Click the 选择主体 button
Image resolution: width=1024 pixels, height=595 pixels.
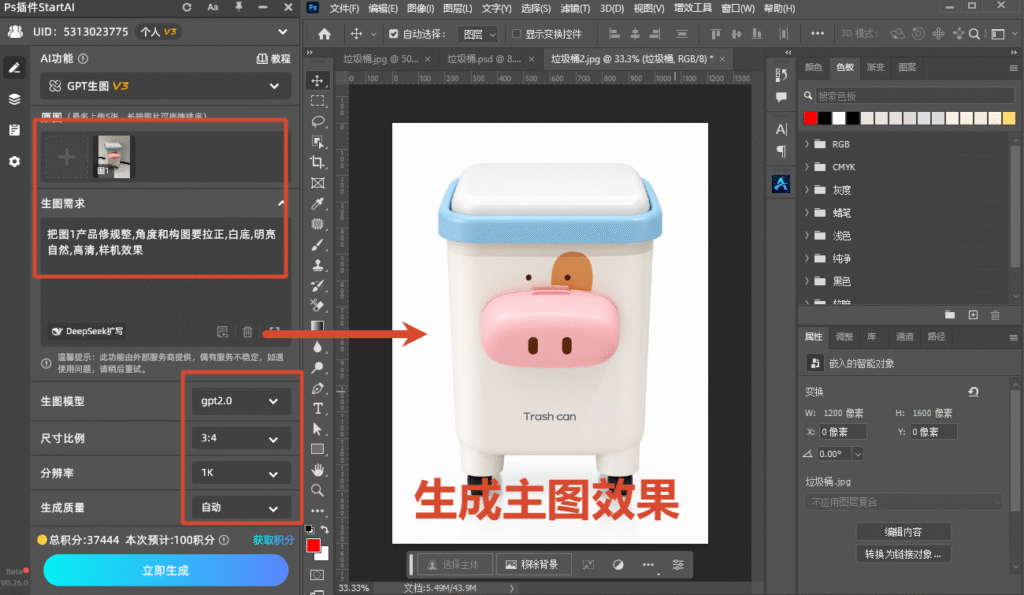click(x=455, y=564)
